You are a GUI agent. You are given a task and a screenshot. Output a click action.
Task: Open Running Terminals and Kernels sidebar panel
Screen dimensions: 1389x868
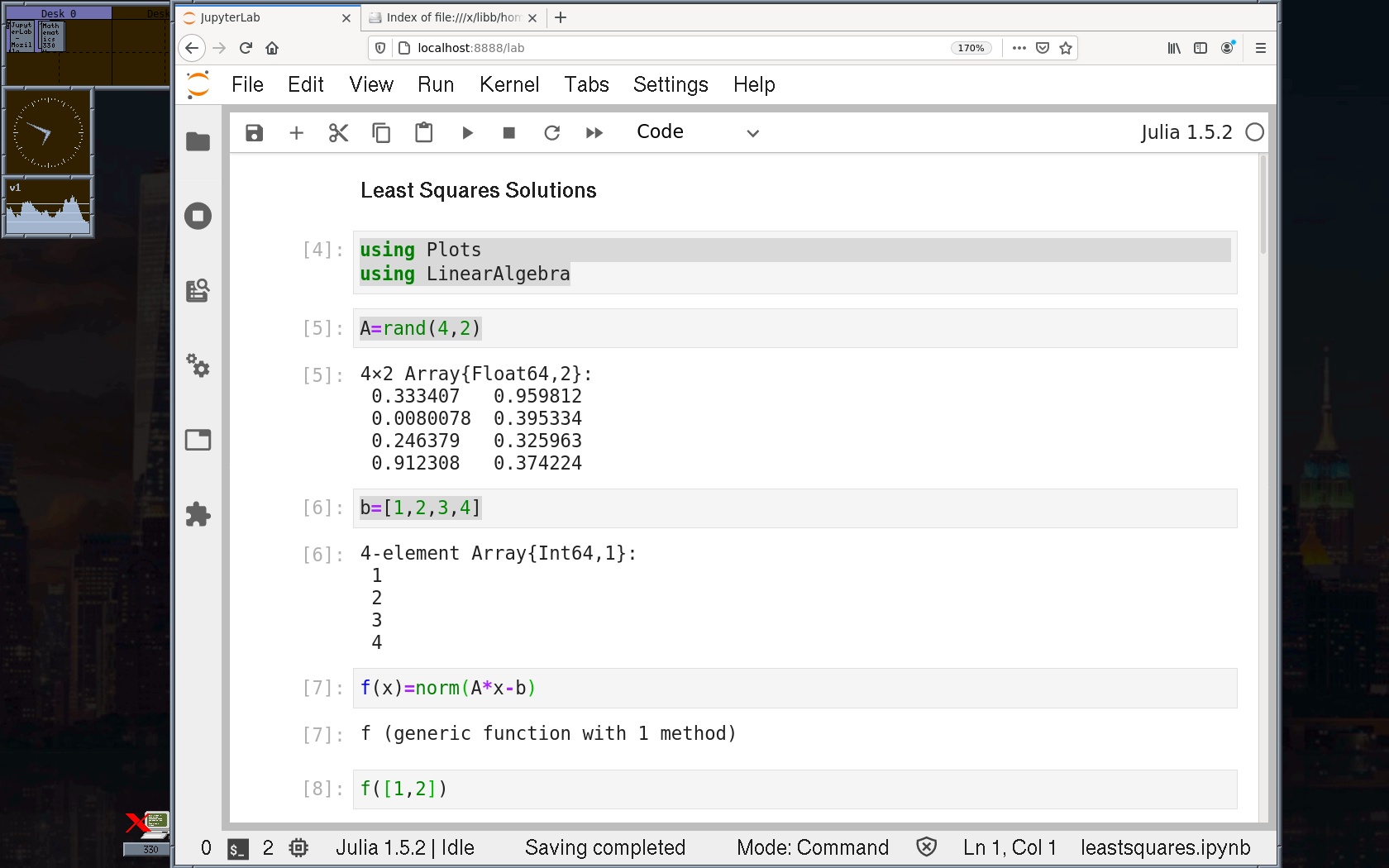point(198,217)
